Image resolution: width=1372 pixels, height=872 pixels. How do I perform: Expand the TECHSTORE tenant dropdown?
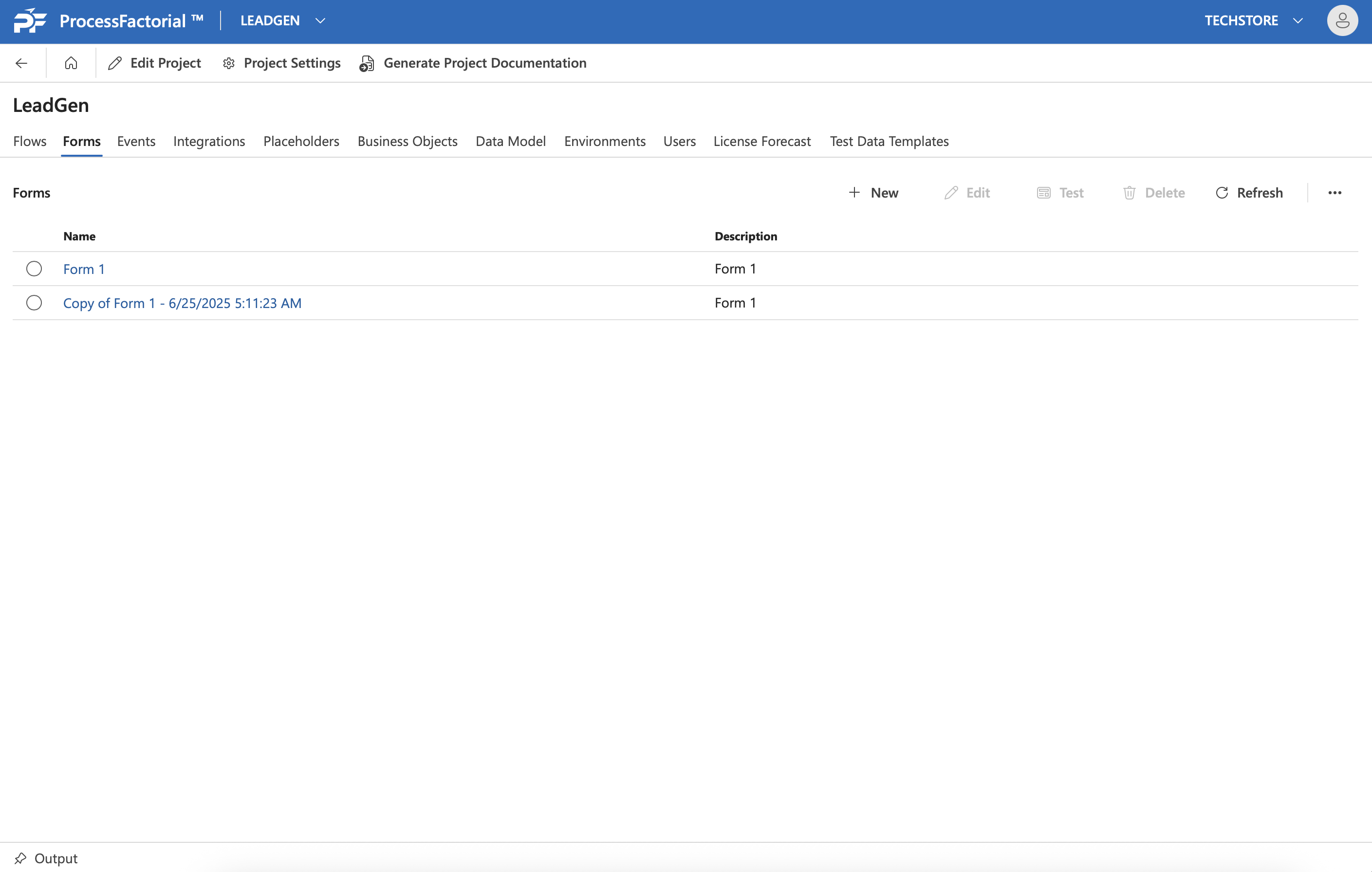pyautogui.click(x=1298, y=20)
